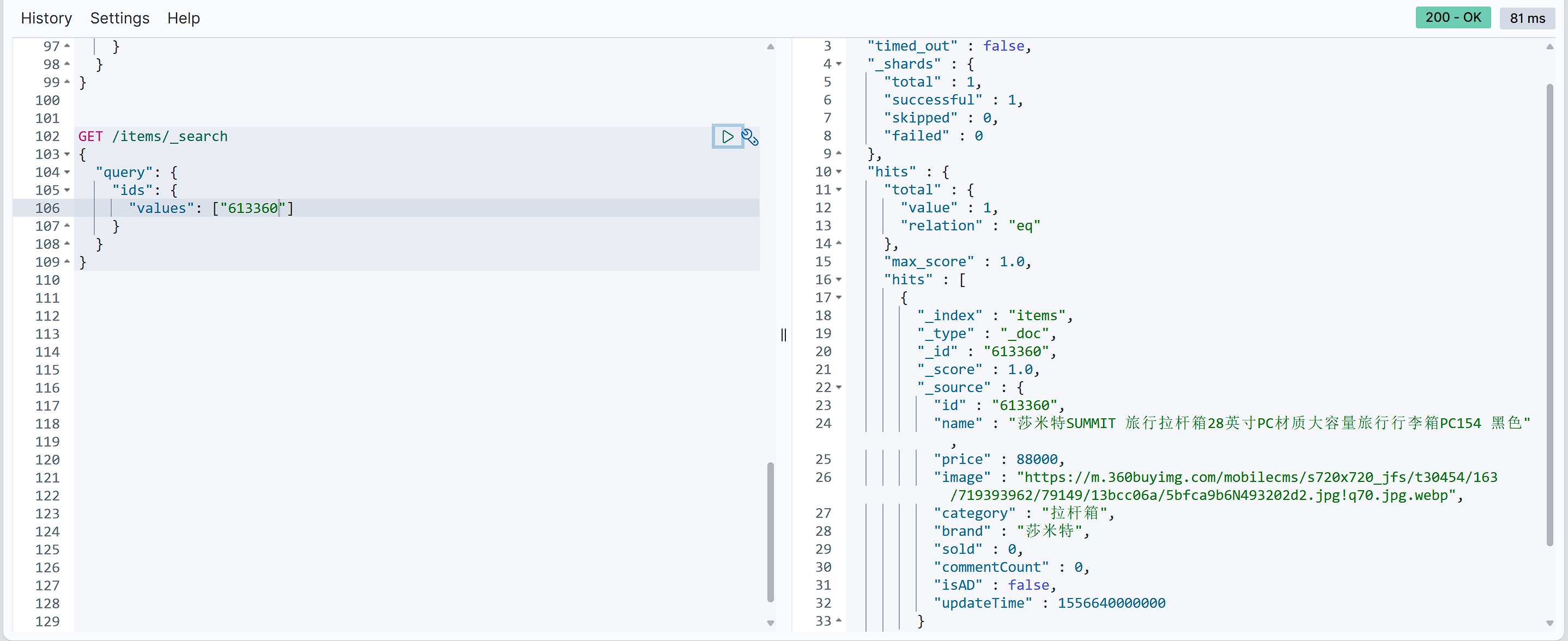Click the 200 - OK status badge
Viewport: 1568px width, 641px height.
tap(1452, 17)
